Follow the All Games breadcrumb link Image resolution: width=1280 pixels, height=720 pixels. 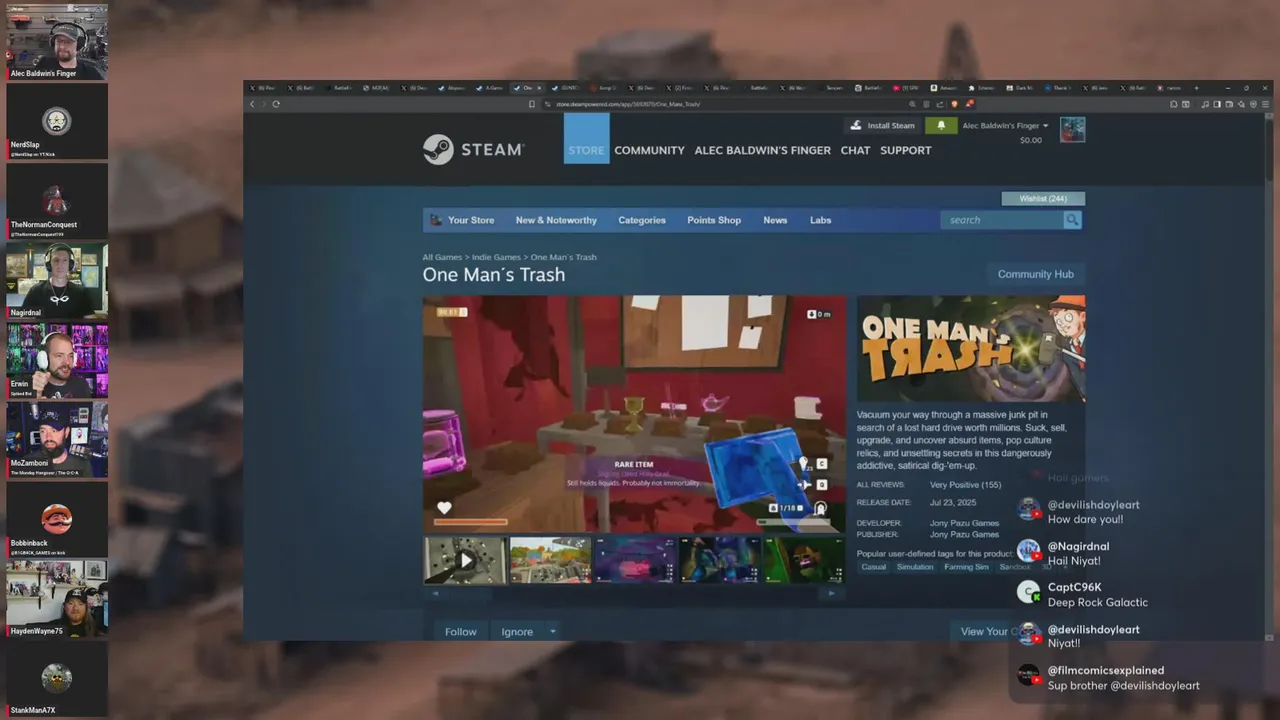tap(442, 257)
